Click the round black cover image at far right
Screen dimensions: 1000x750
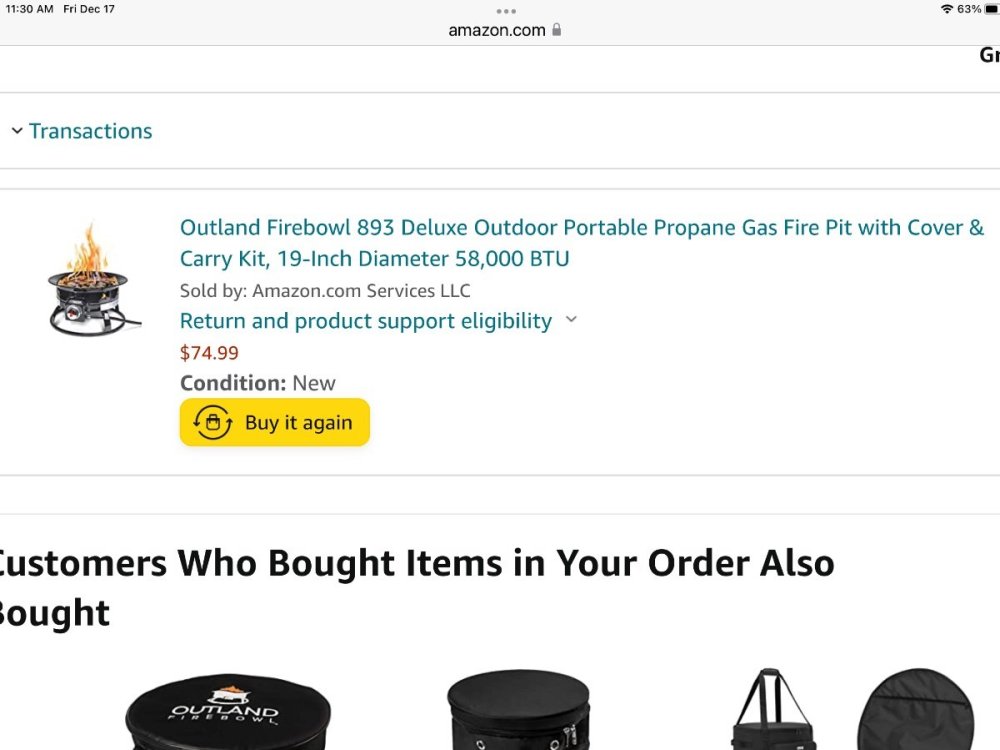point(915,710)
